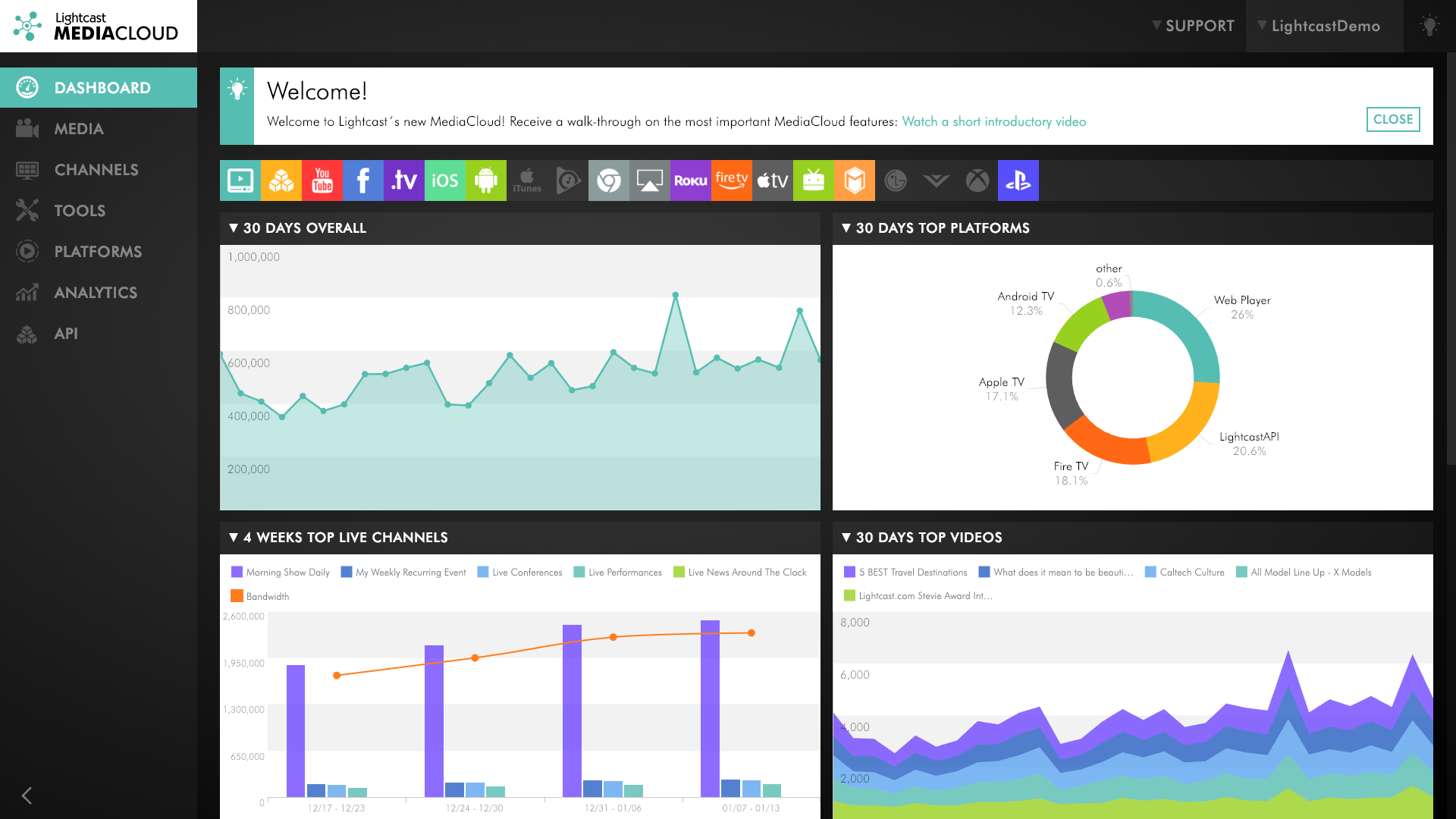This screenshot has width=1456, height=819.
Task: Open the Fire TV platform icon
Action: pyautogui.click(x=731, y=180)
